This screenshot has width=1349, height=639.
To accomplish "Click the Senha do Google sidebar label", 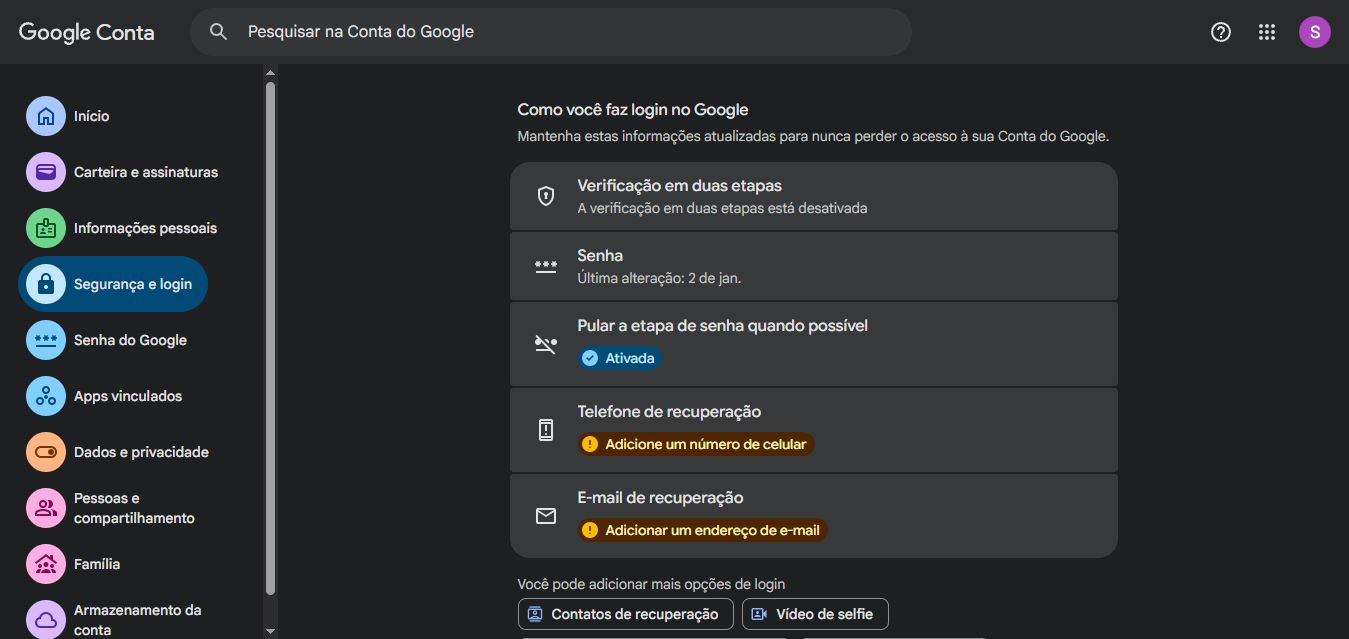I will pyautogui.click(x=130, y=340).
